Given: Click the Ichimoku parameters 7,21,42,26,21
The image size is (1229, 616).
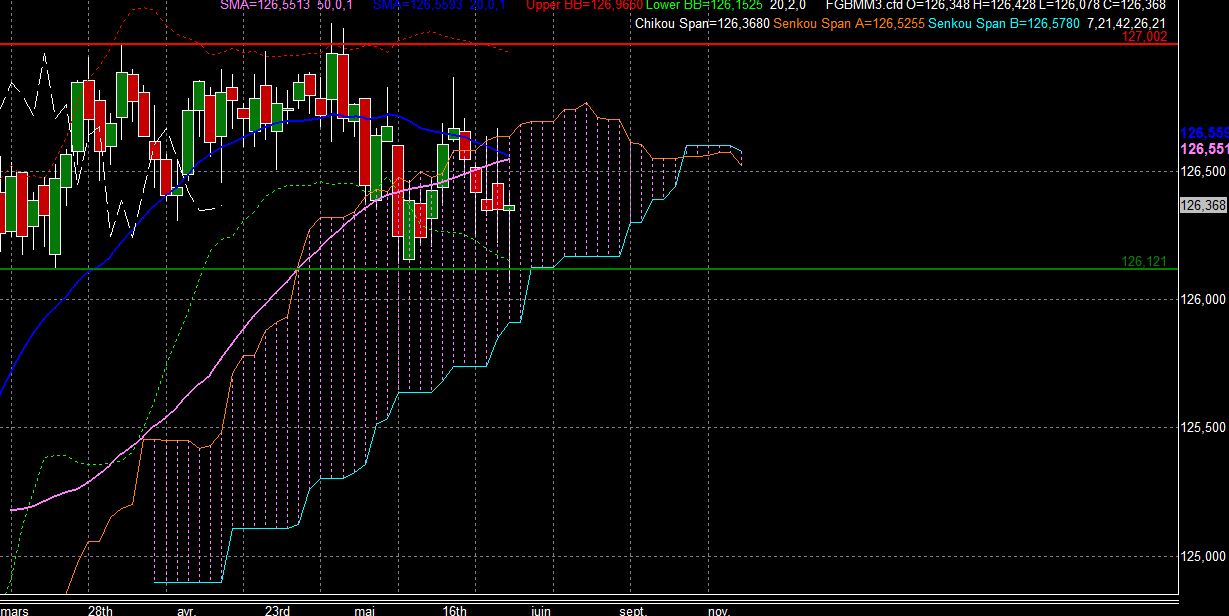Looking at the screenshot, I should (1126, 24).
